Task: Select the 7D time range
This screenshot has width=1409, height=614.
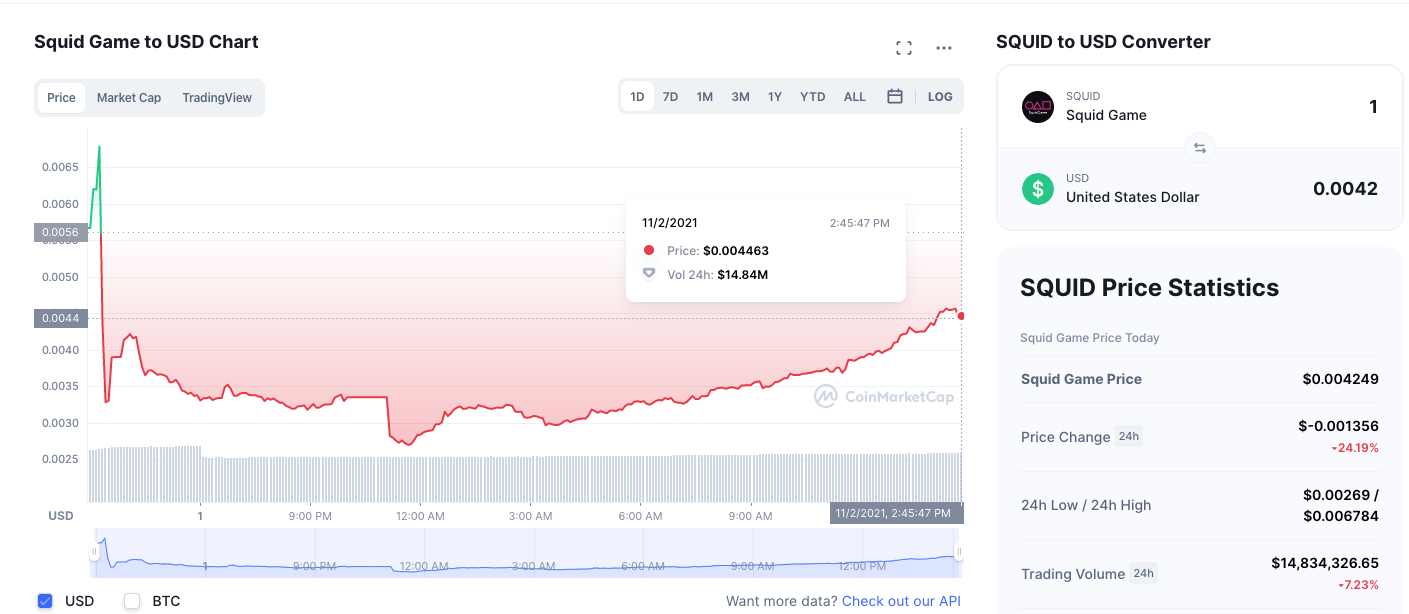Action: tap(670, 97)
